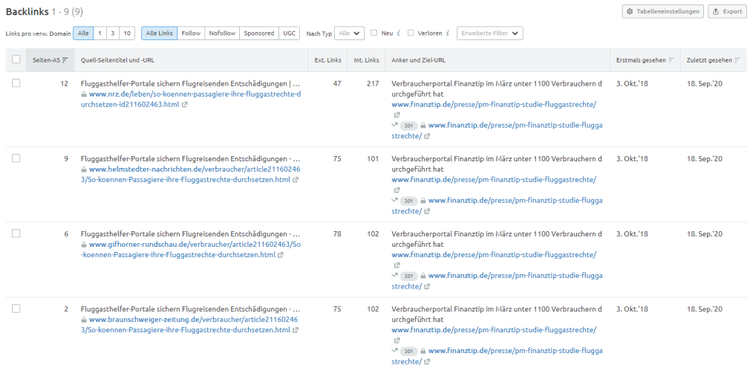The width and height of the screenshot is (750, 365).
Task: Sort by 'Zuletzt gesehen' column
Action: point(713,60)
